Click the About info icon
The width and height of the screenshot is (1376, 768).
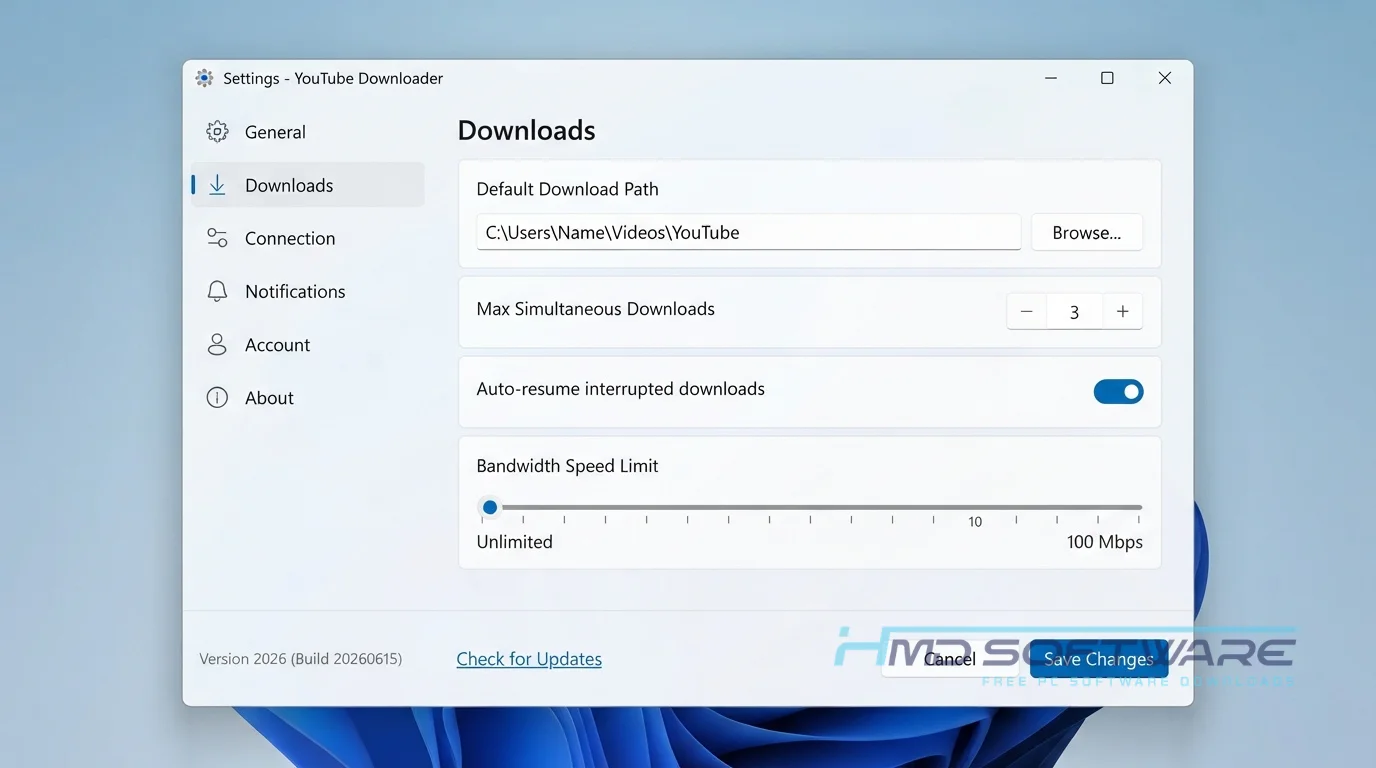pyautogui.click(x=217, y=397)
